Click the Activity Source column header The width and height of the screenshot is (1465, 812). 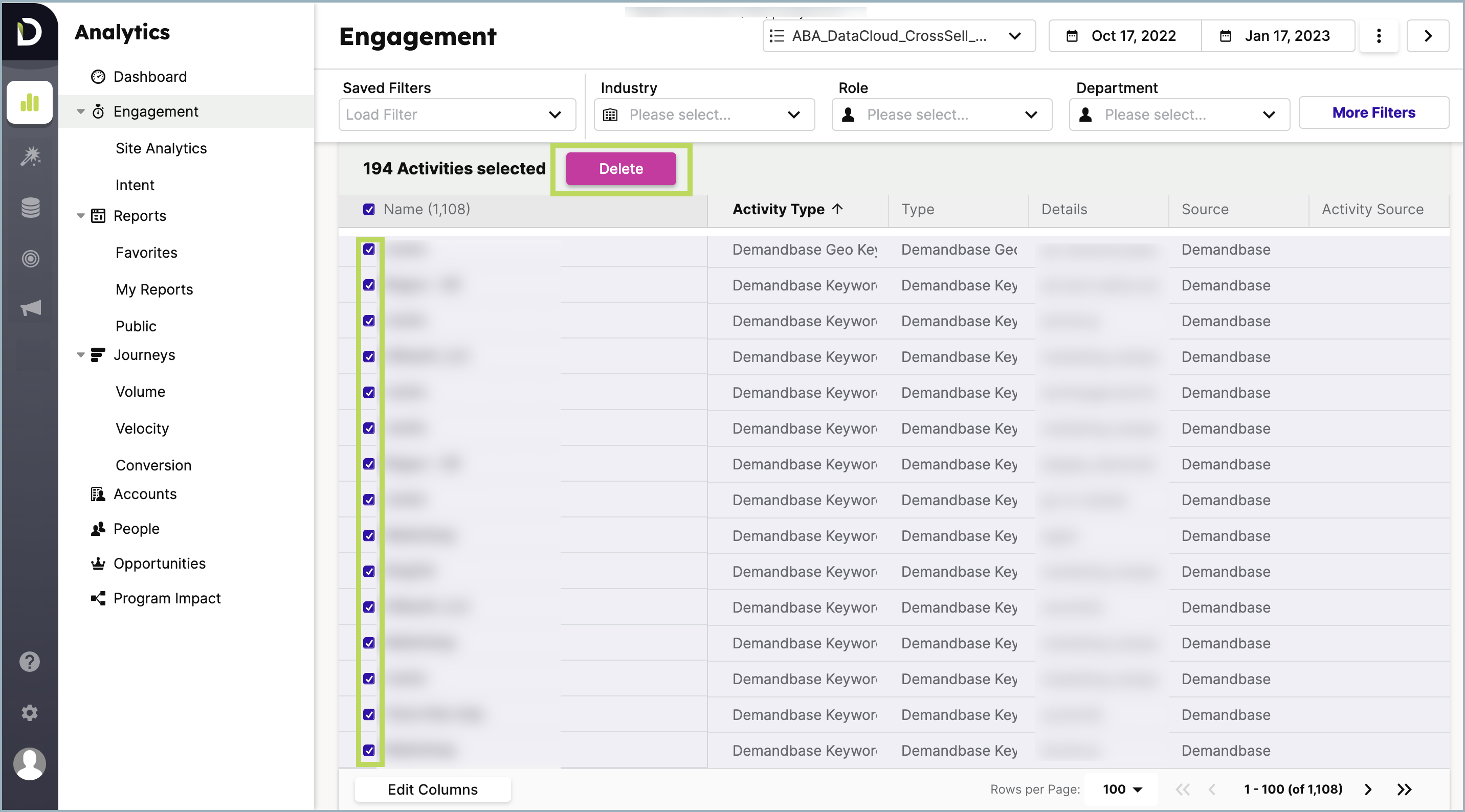[1372, 209]
